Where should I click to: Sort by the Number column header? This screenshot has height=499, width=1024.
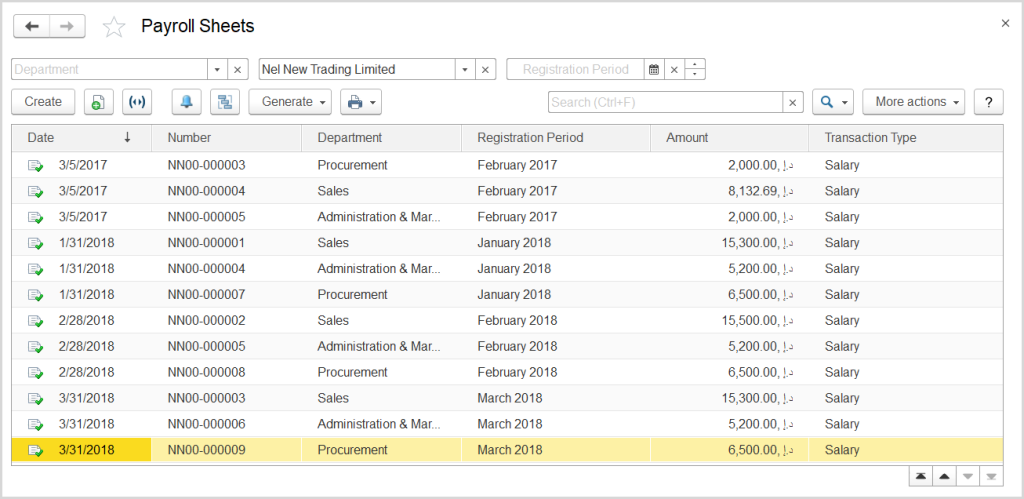click(x=227, y=138)
